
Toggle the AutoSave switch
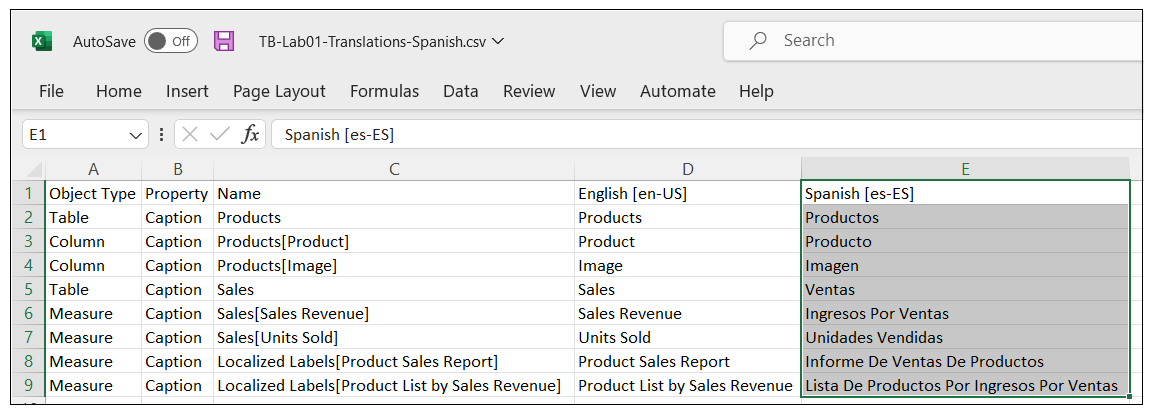(170, 42)
